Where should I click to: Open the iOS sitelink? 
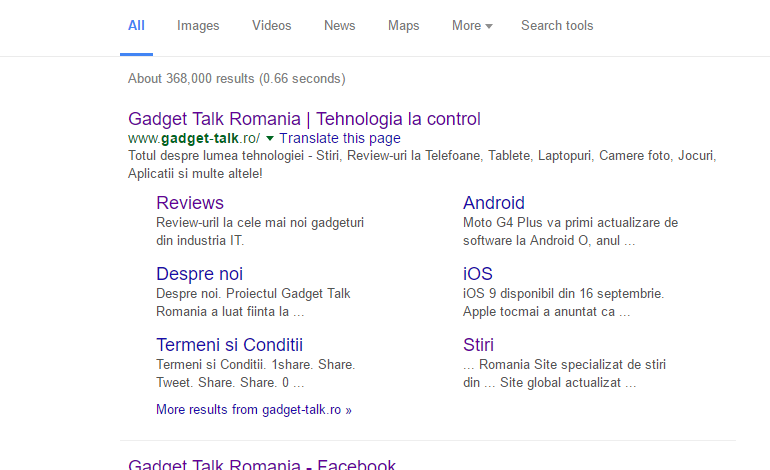[477, 274]
